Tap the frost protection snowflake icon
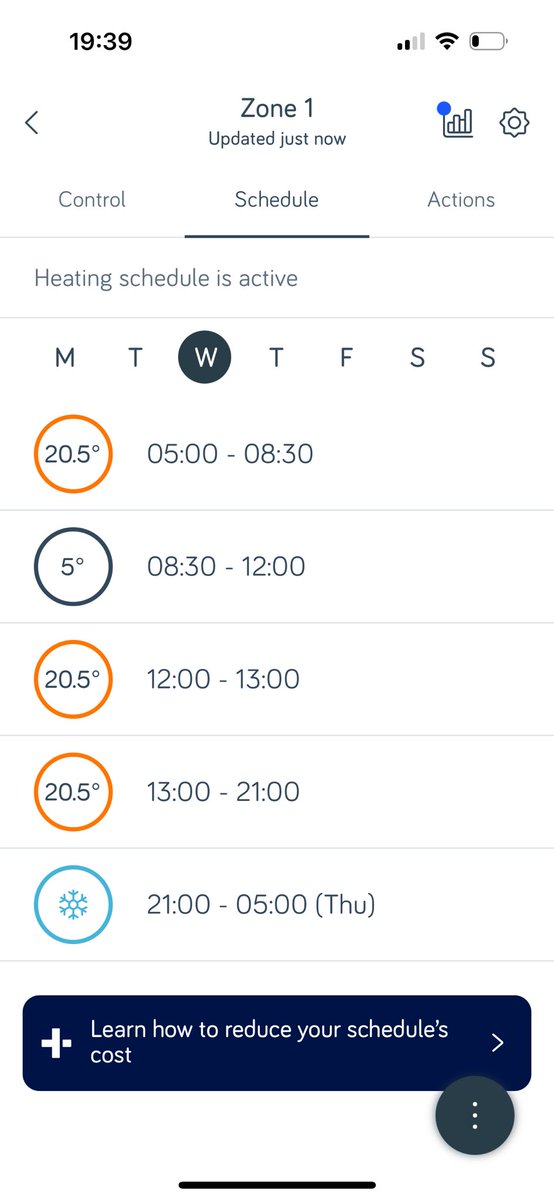 click(73, 906)
